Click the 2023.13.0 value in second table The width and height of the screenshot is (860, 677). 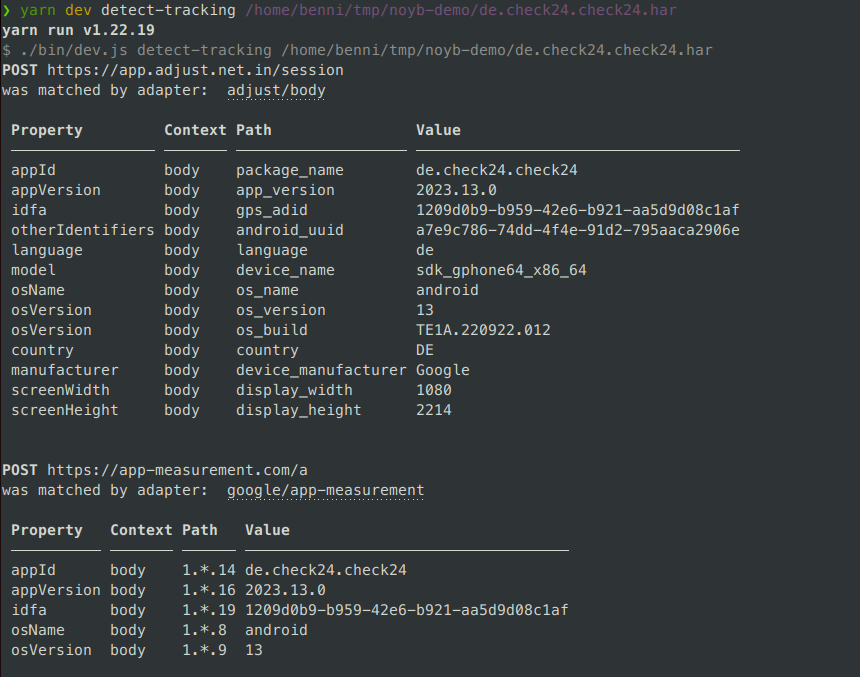pos(285,590)
